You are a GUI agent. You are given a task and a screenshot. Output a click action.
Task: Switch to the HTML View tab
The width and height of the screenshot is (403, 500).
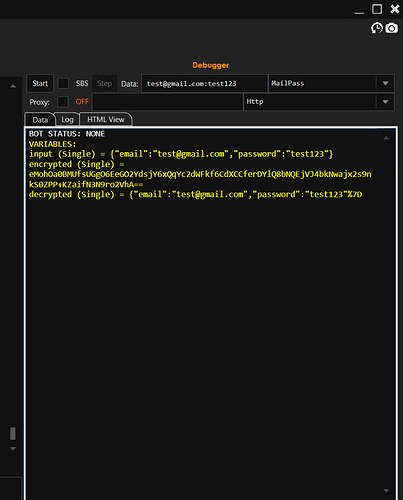(106, 119)
